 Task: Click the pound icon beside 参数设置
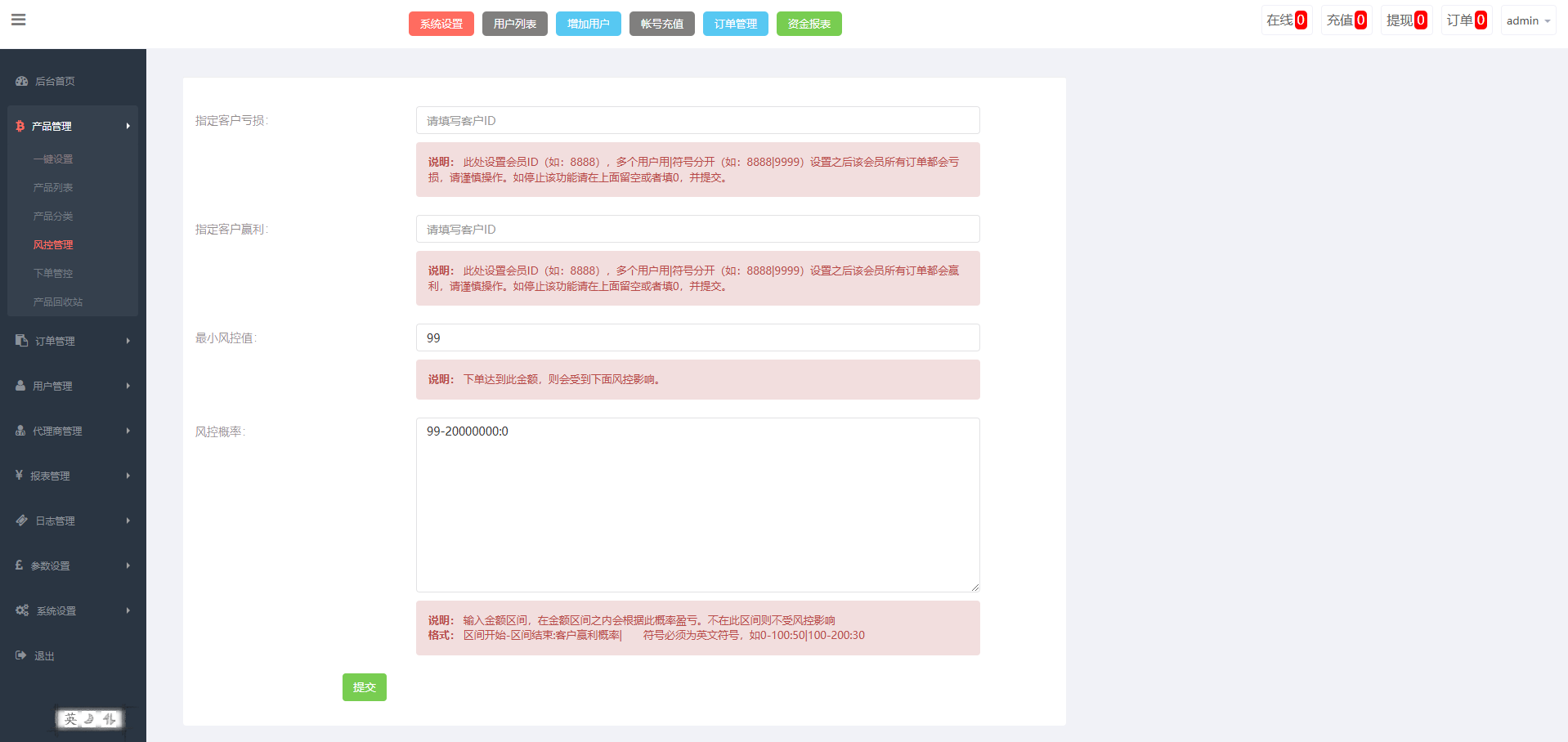pos(20,565)
